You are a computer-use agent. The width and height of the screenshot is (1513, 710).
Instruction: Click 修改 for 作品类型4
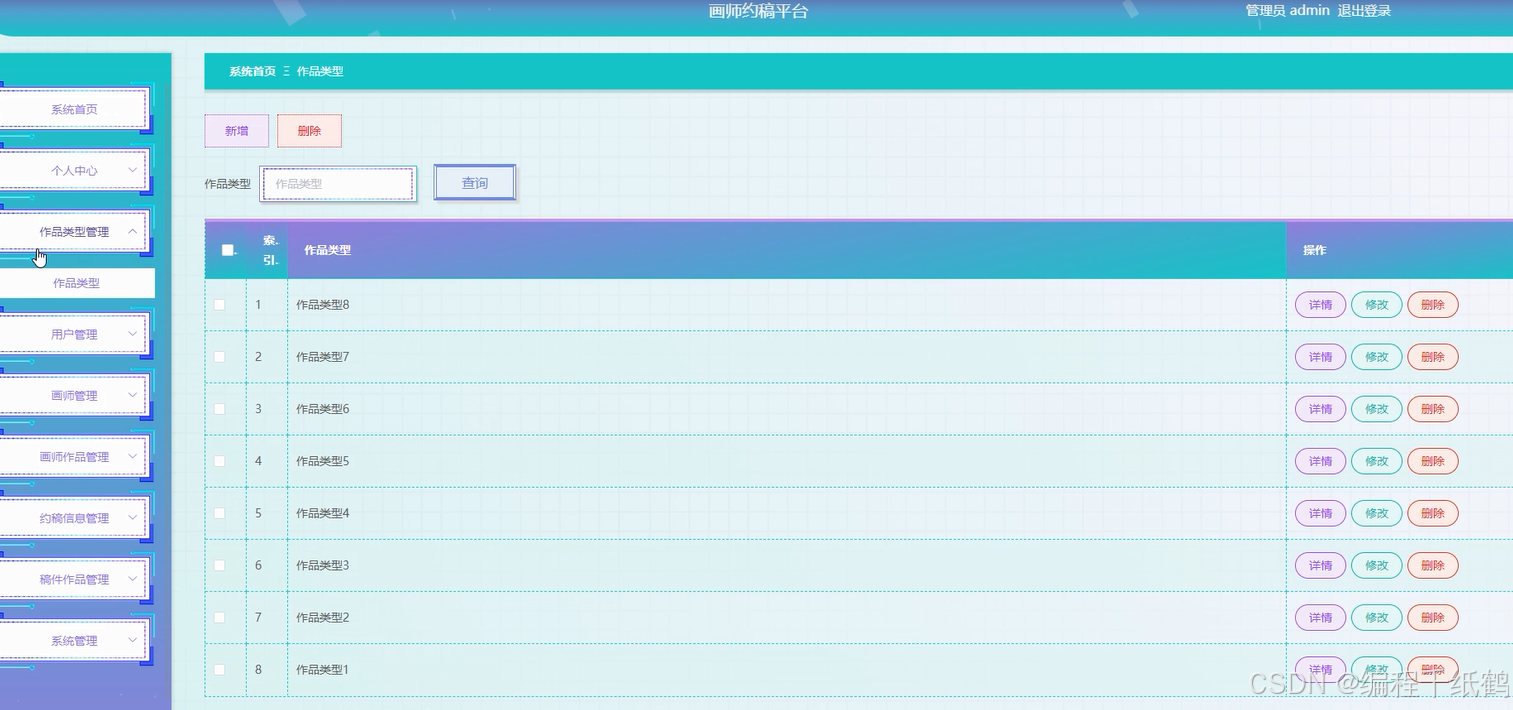[1376, 513]
